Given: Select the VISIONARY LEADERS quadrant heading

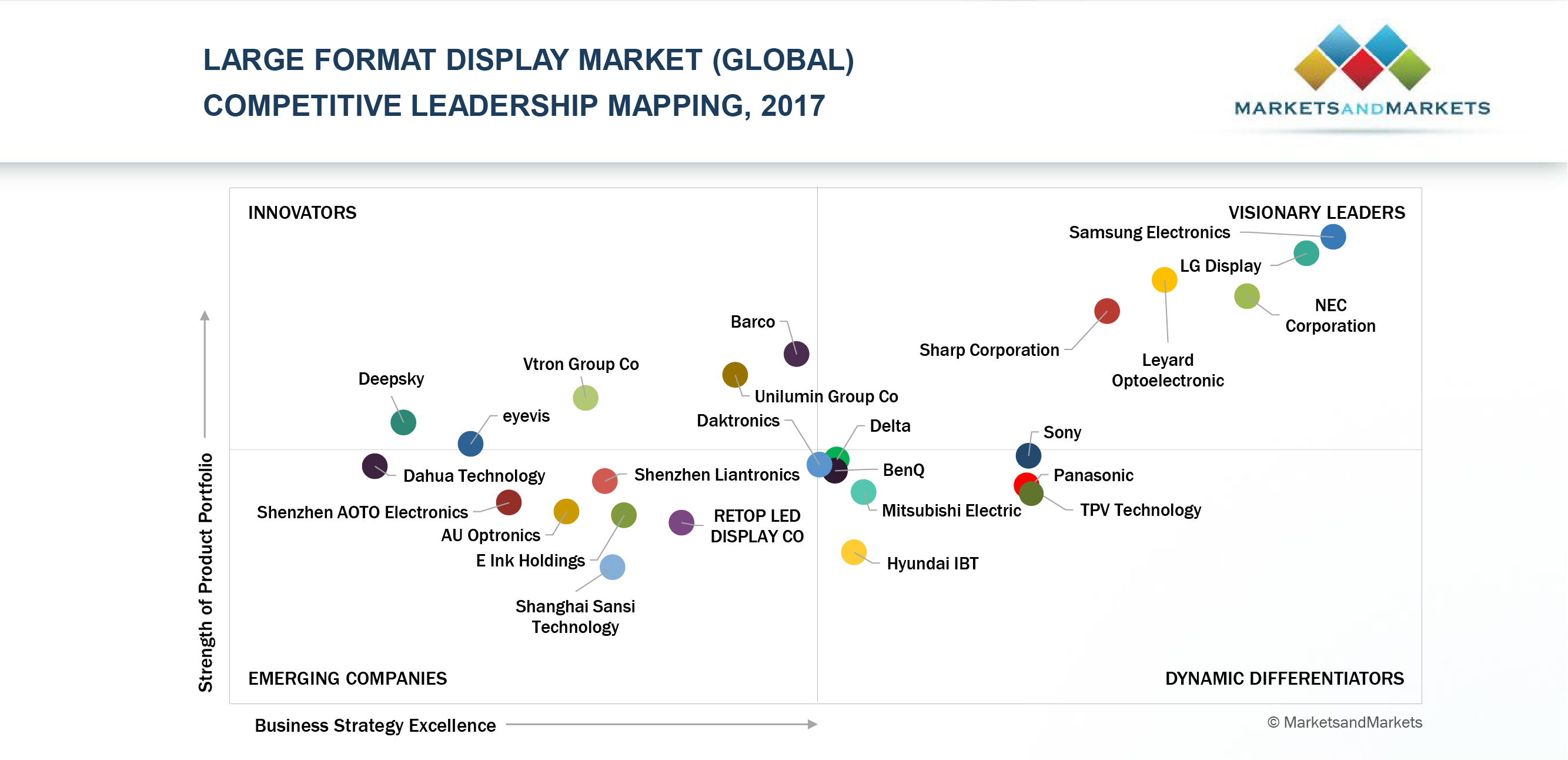Looking at the screenshot, I should coord(1316,212).
